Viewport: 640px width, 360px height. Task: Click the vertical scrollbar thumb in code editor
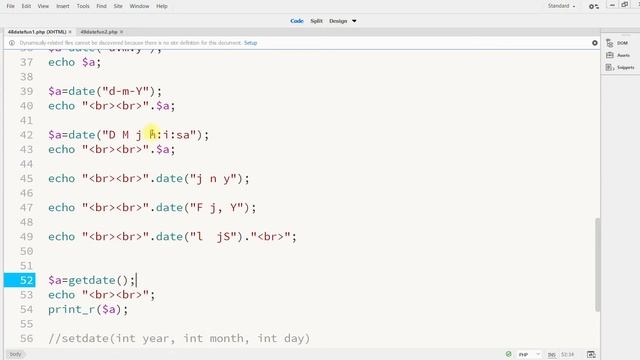coord(598,265)
